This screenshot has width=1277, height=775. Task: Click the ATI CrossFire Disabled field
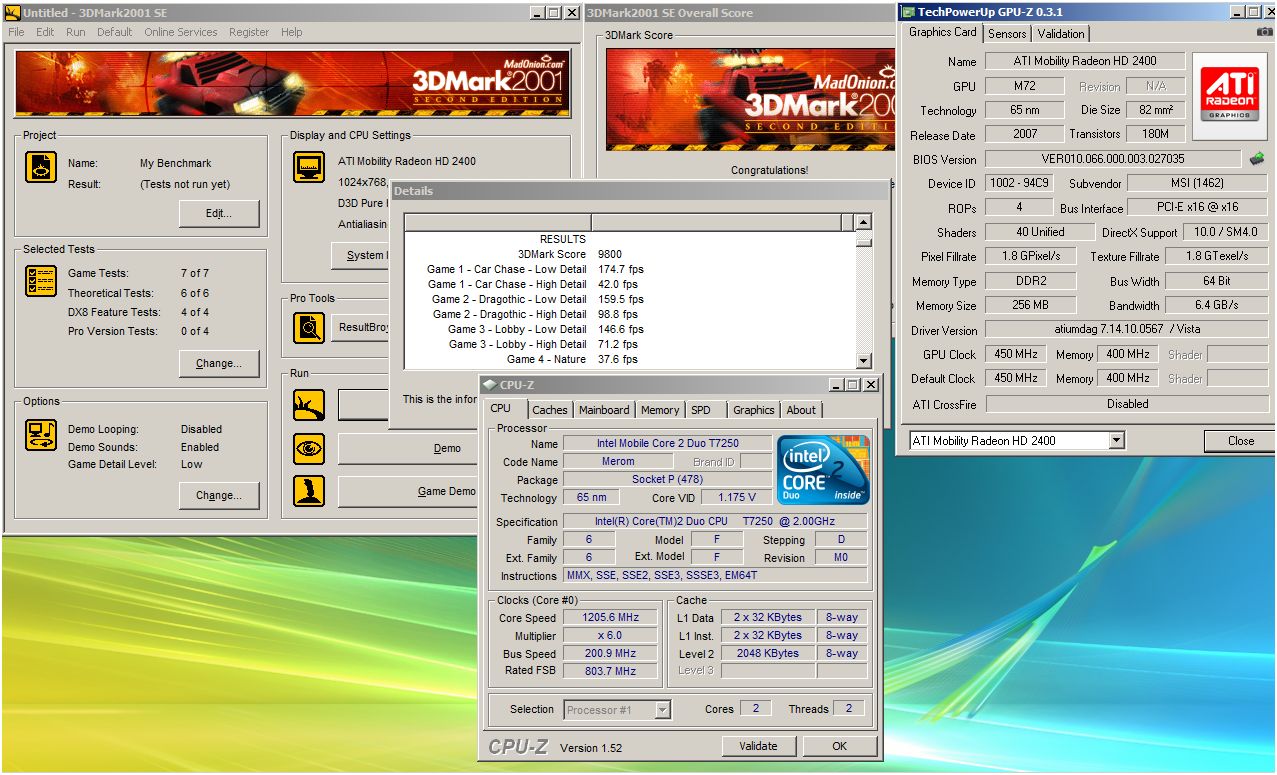click(x=1127, y=404)
